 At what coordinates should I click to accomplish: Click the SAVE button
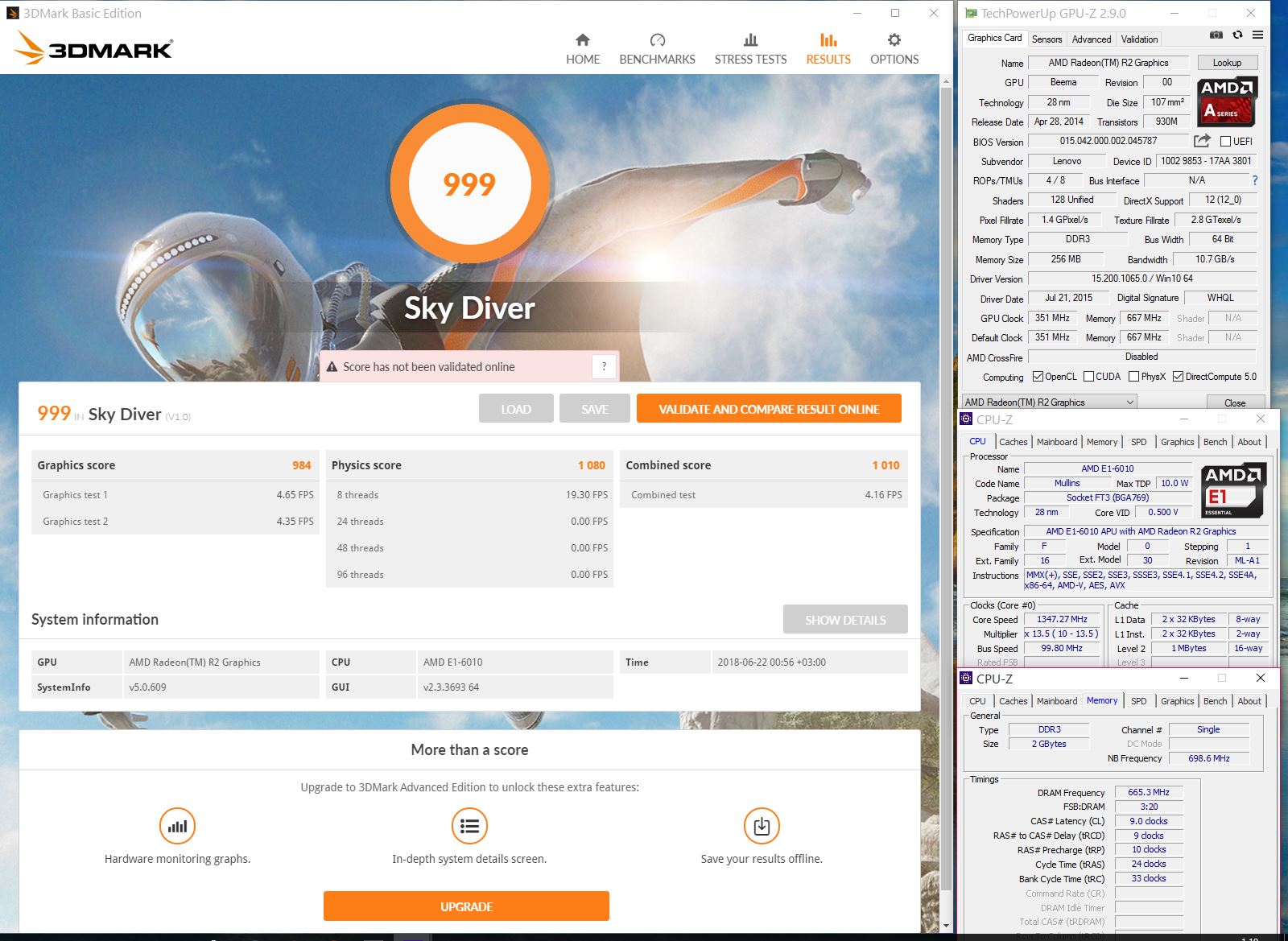(x=595, y=409)
